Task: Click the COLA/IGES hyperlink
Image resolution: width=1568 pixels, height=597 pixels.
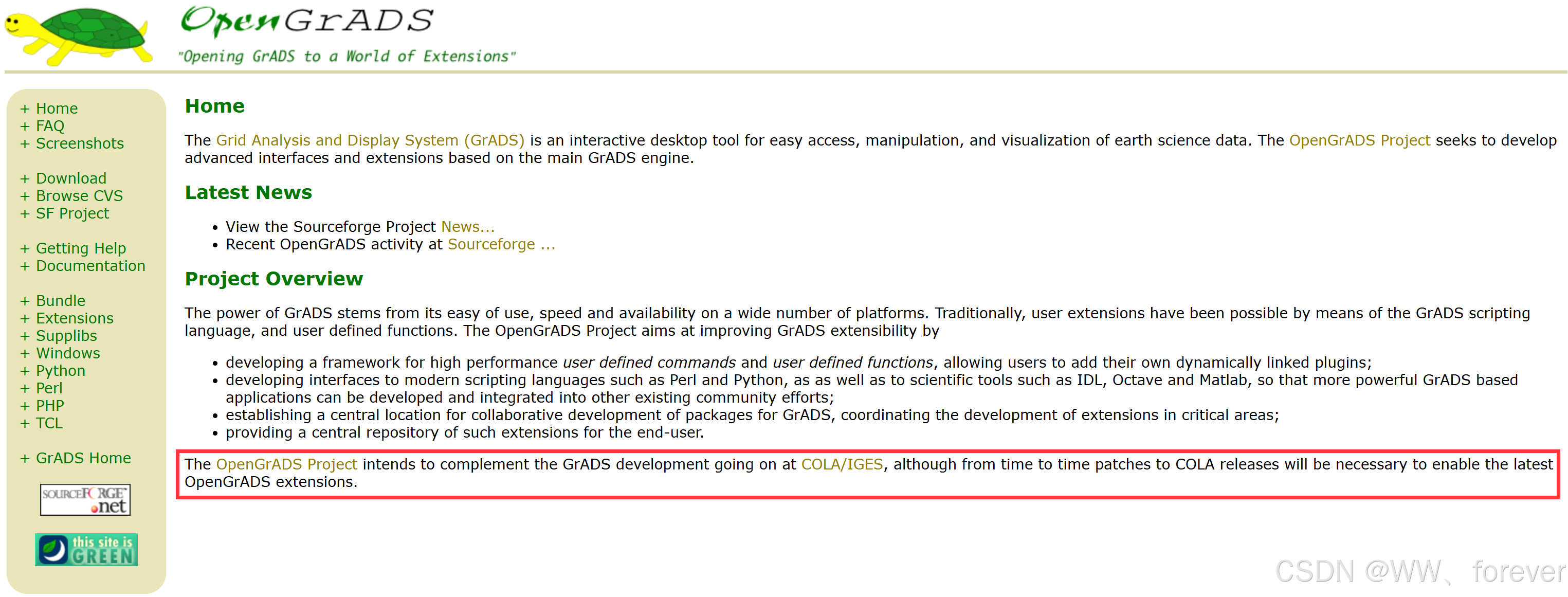Action: click(x=842, y=464)
